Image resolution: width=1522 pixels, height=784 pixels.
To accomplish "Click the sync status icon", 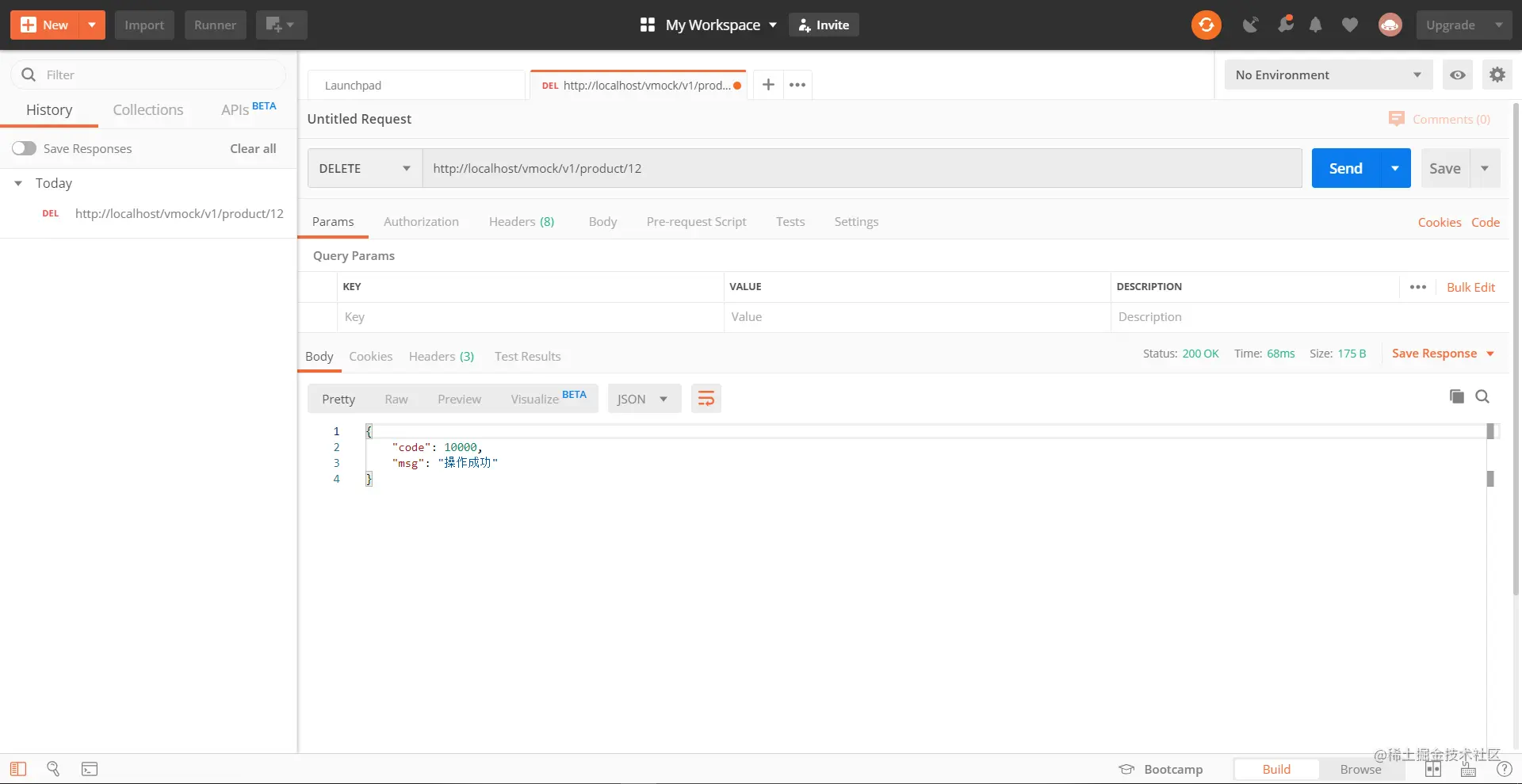I will tap(1206, 25).
